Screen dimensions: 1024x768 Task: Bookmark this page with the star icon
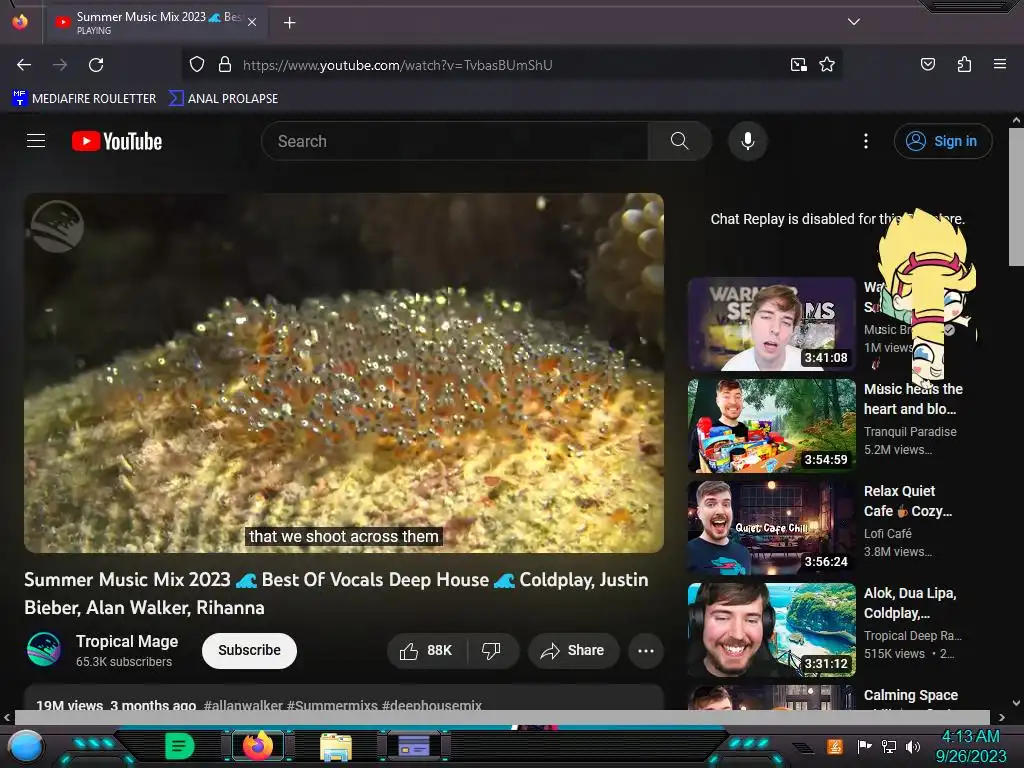point(827,65)
